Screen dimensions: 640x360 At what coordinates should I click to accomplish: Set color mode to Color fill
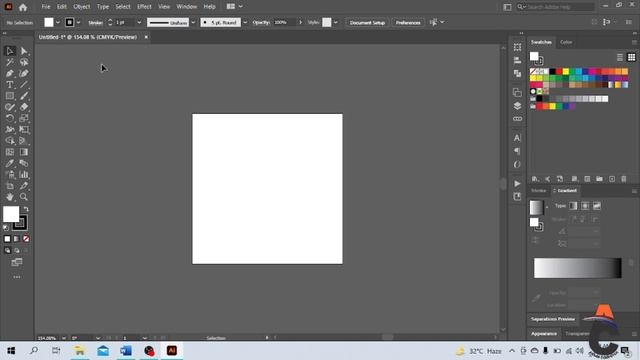click(x=7, y=239)
